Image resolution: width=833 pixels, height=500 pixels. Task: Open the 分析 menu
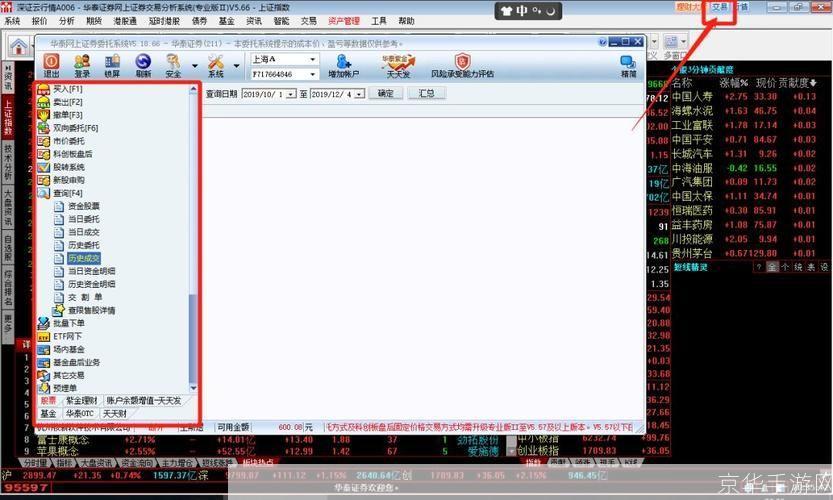coord(66,21)
